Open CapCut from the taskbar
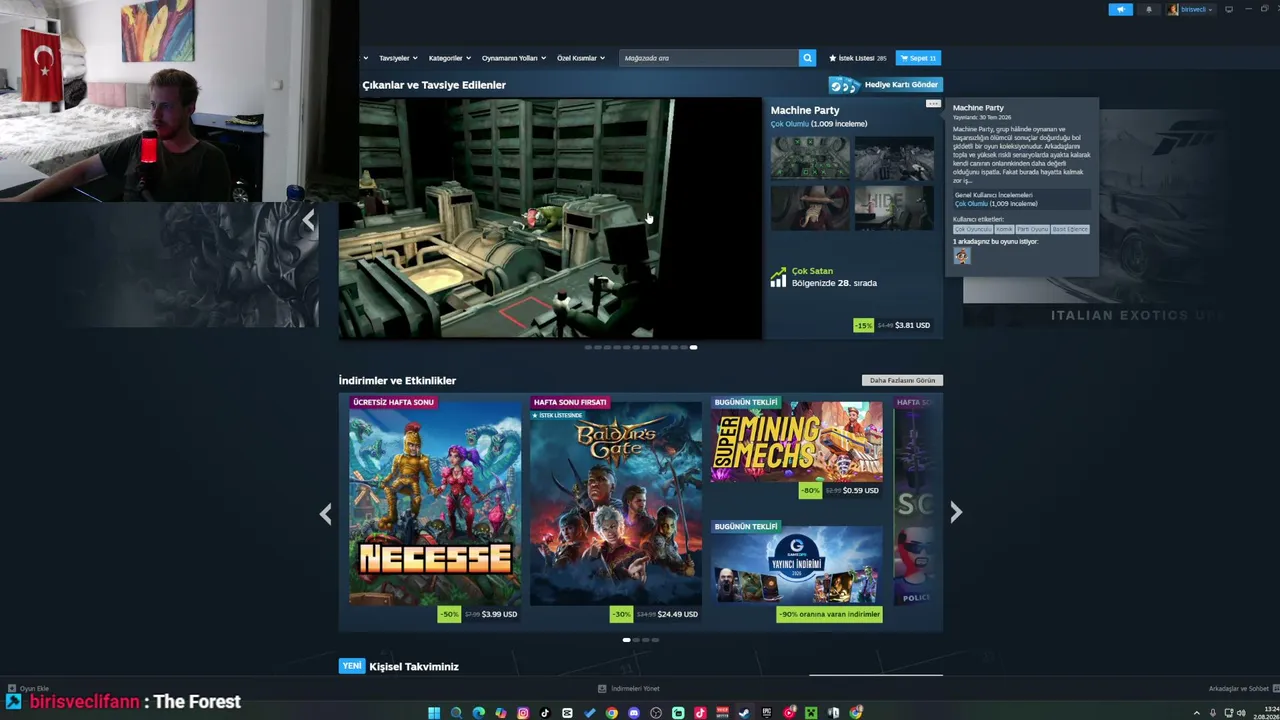The image size is (1280, 720). 567,713
